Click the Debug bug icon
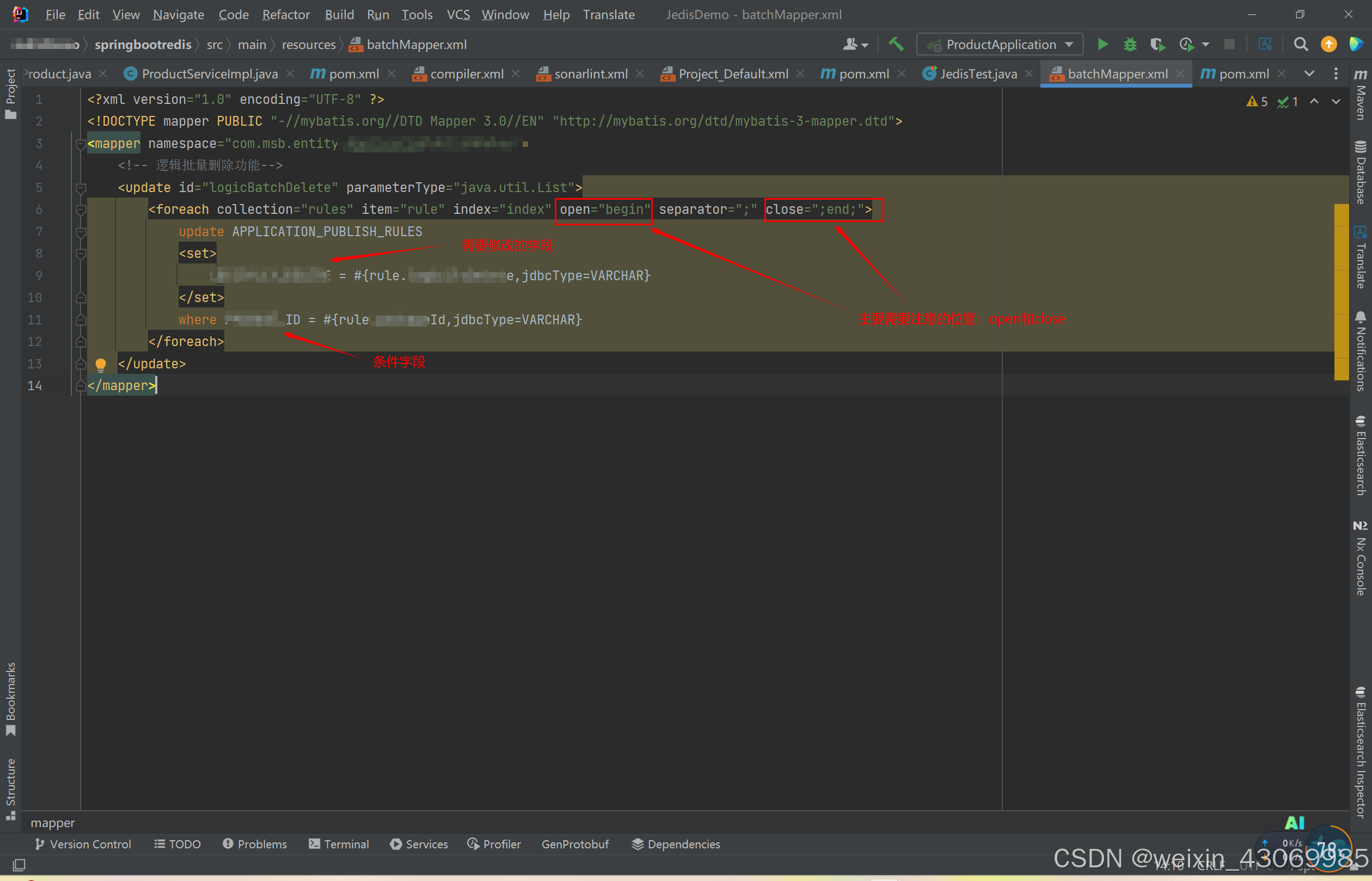 tap(1129, 45)
